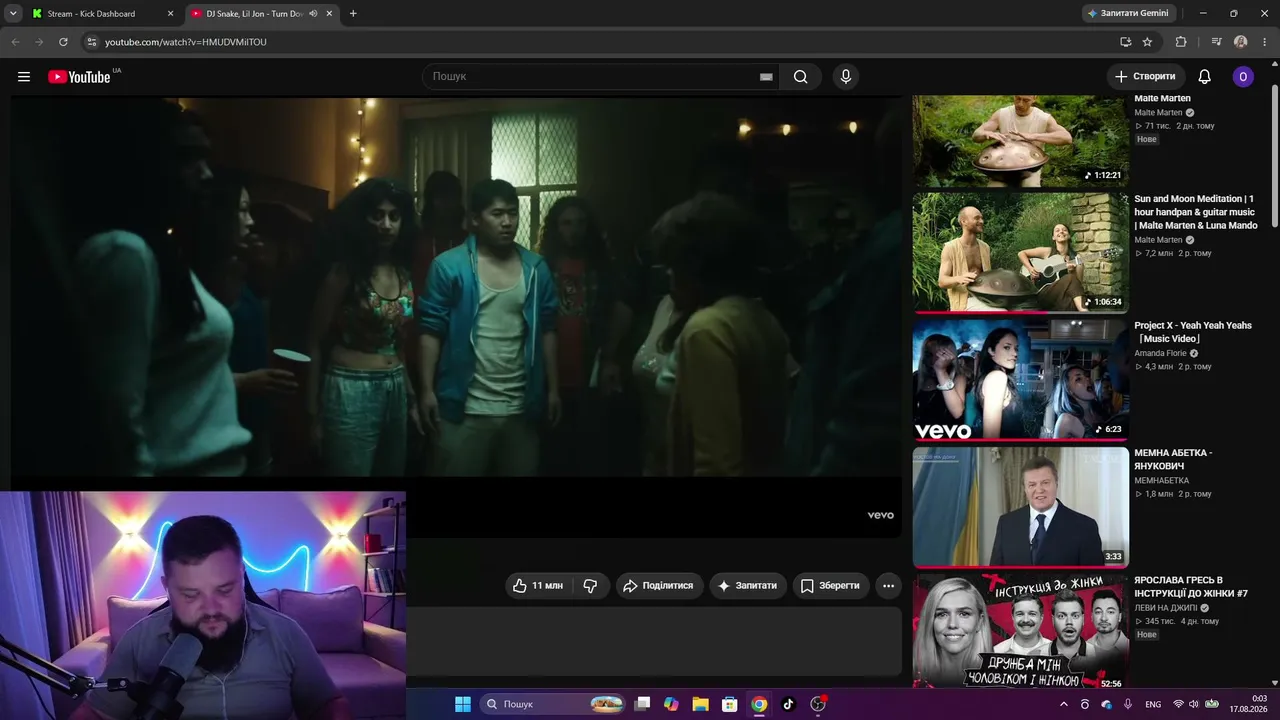Open the Chrome profile avatar
Image resolution: width=1280 pixels, height=720 pixels.
point(1241,42)
